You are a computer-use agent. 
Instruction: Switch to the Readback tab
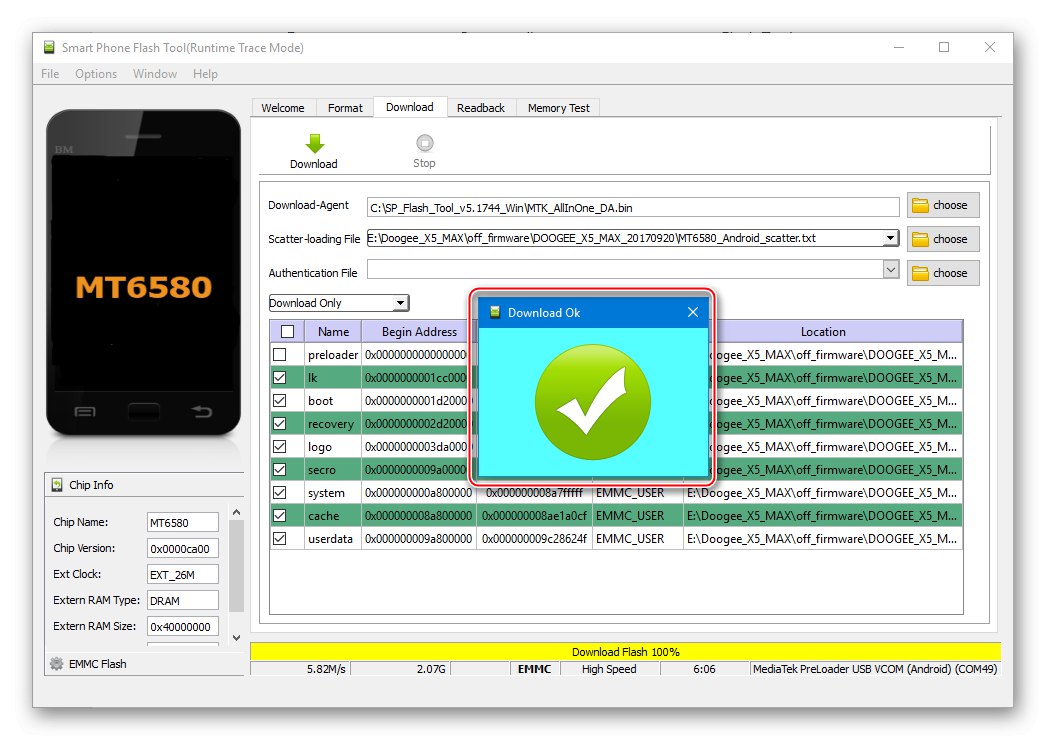(481, 107)
